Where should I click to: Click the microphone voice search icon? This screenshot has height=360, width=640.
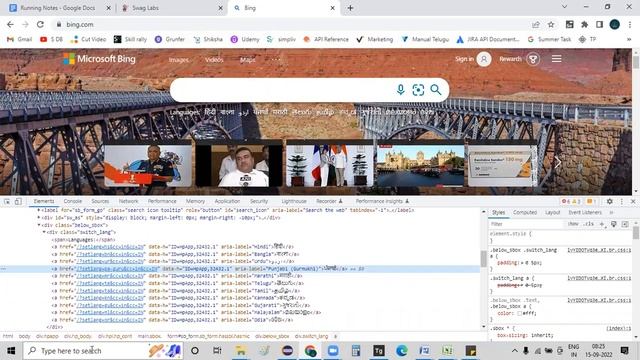click(x=400, y=90)
